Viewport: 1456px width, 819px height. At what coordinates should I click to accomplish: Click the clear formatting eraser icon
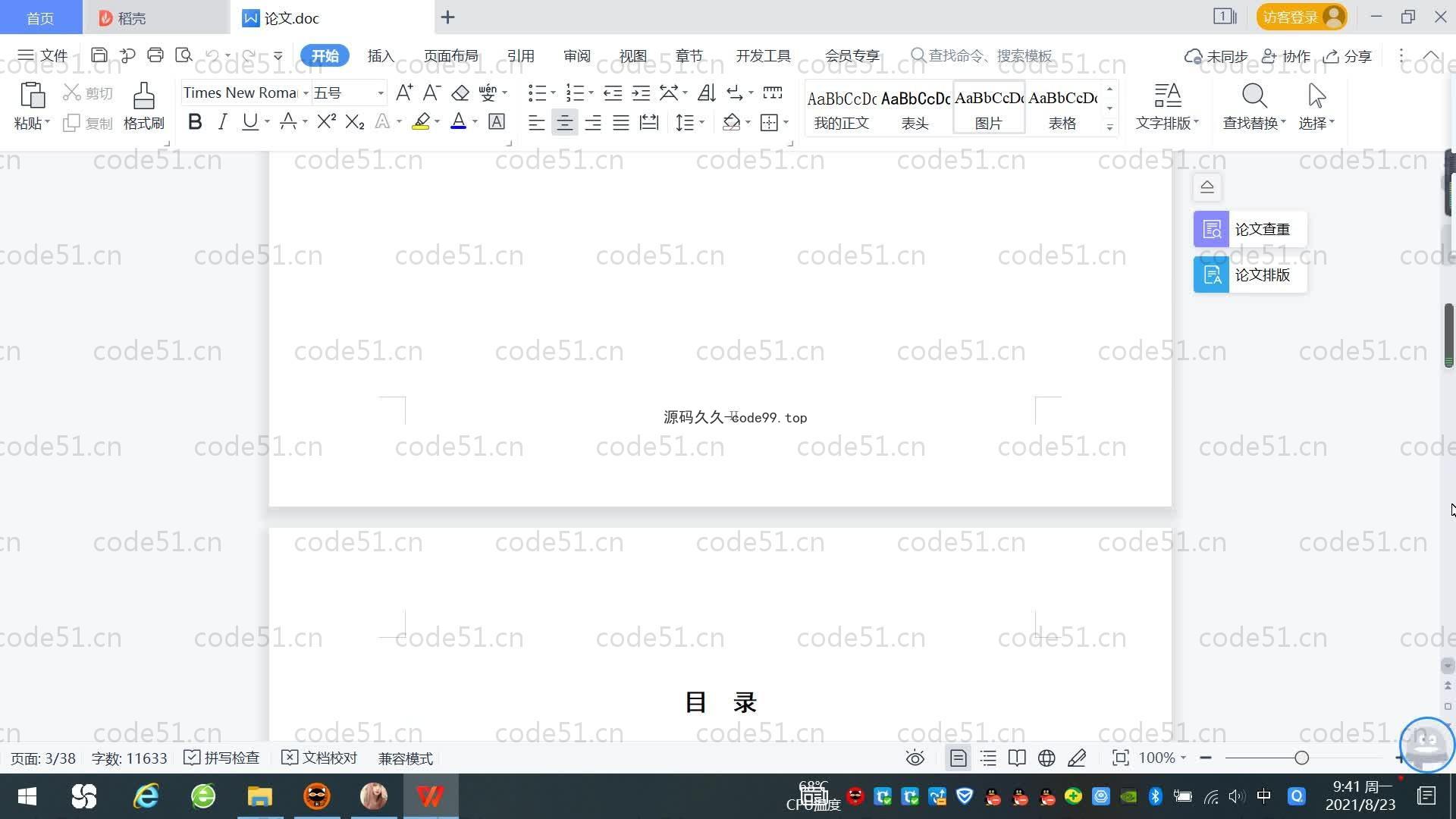pos(460,93)
